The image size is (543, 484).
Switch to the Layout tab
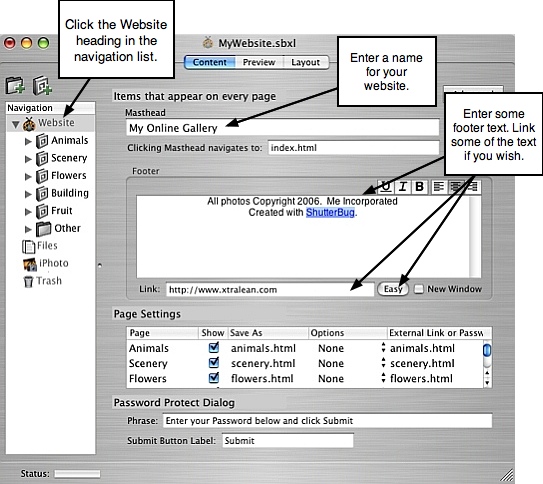click(x=306, y=62)
